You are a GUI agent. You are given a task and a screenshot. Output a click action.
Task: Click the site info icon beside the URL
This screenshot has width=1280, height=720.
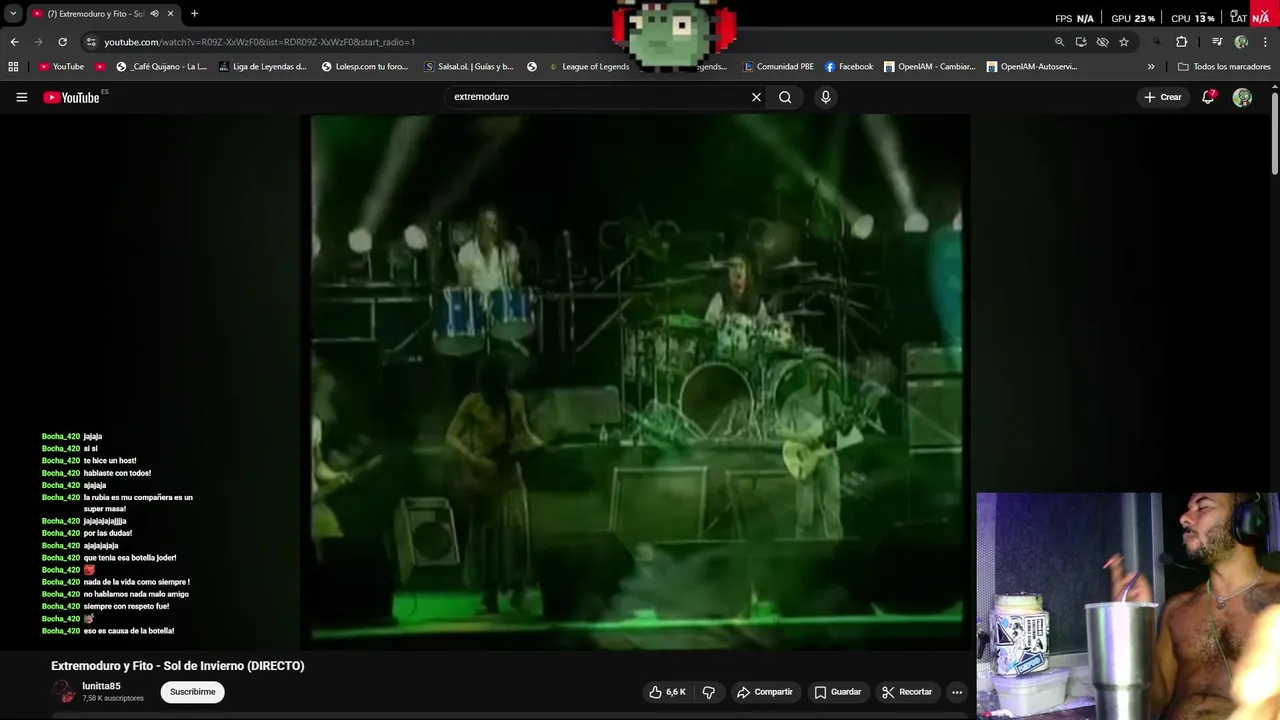[x=91, y=42]
